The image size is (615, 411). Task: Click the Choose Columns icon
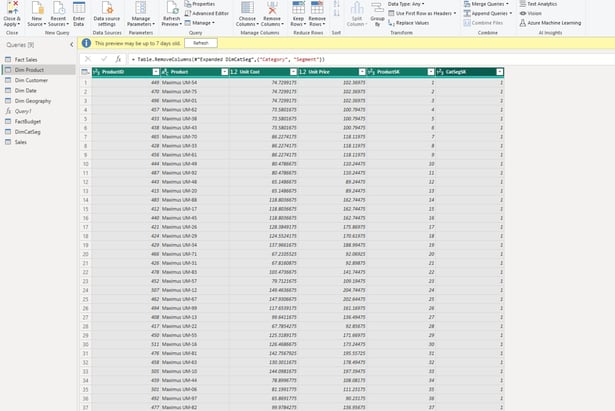click(247, 8)
